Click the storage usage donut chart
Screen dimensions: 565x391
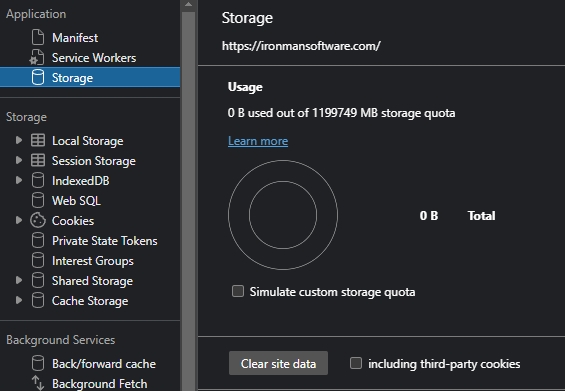(x=283, y=215)
